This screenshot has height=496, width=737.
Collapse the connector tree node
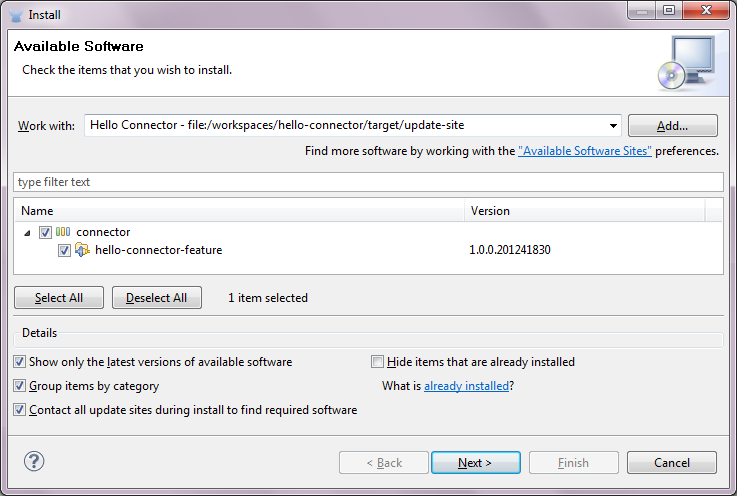[27, 232]
